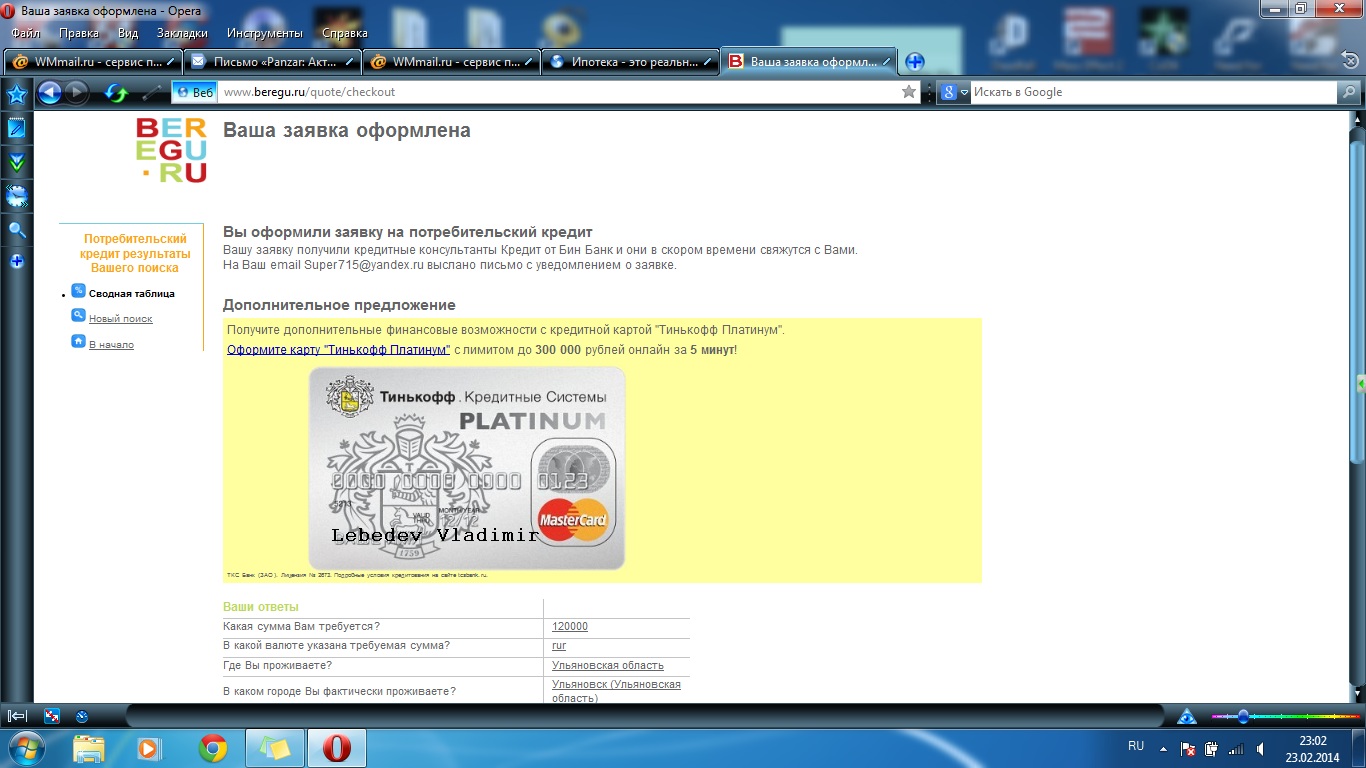The image size is (1366, 768).
Task: Open the Windows Start button
Action: [25, 748]
